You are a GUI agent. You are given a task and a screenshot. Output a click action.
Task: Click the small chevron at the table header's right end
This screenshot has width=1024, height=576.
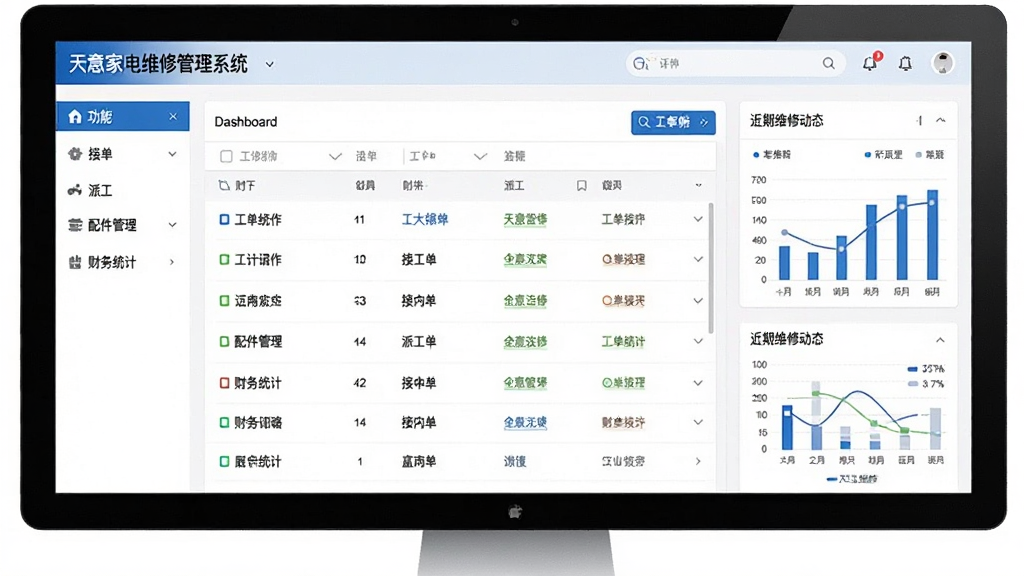pyautogui.click(x=698, y=185)
